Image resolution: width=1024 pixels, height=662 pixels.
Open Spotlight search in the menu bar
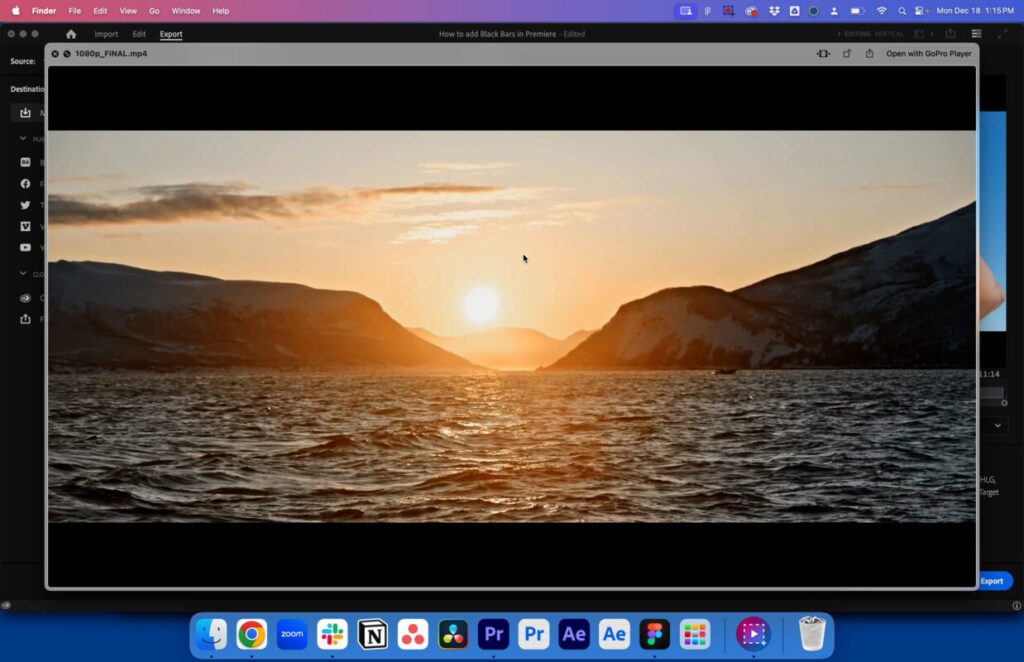tap(902, 10)
